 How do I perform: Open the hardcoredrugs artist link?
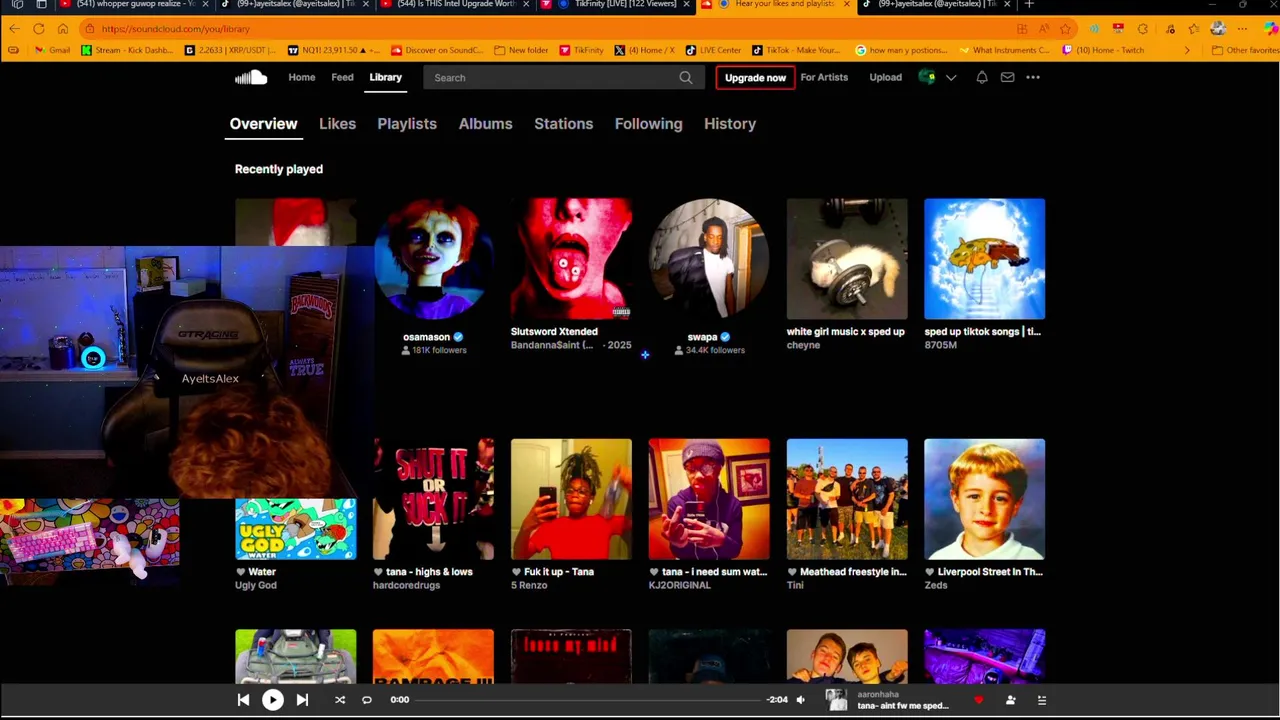(406, 585)
